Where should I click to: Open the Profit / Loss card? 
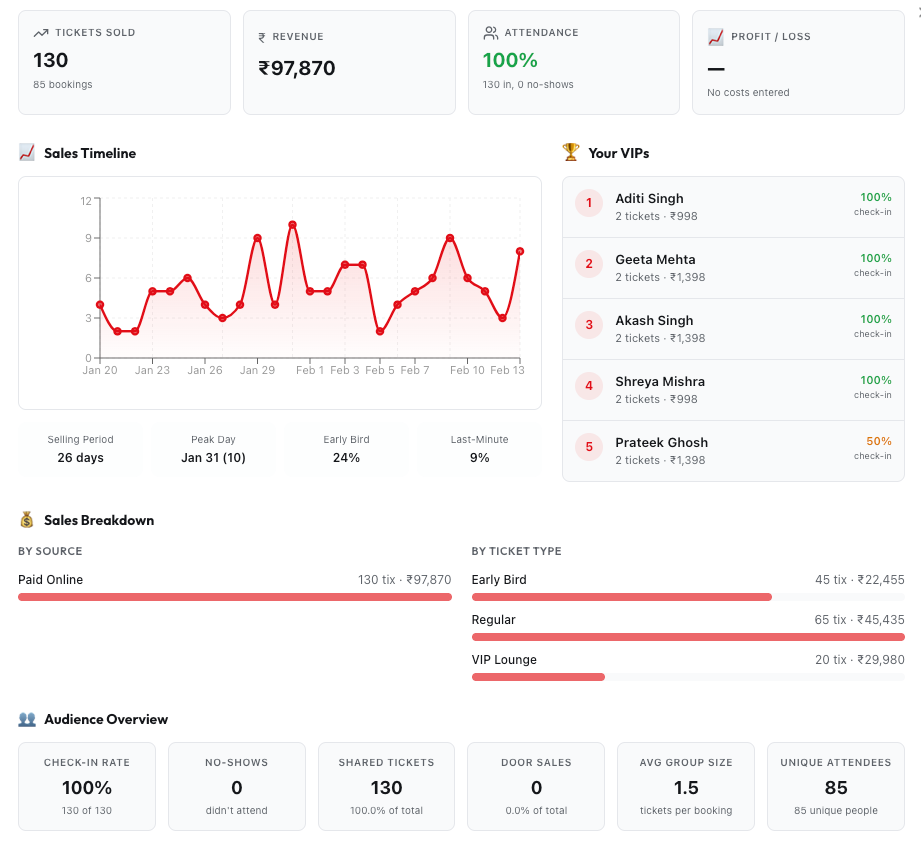coord(798,63)
